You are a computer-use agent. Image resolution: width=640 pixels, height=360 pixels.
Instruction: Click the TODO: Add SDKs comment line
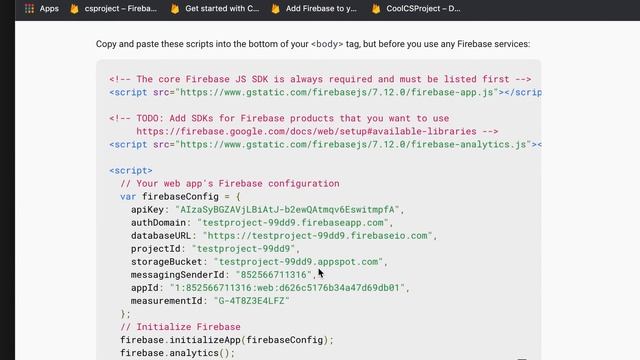pyautogui.click(x=279, y=118)
